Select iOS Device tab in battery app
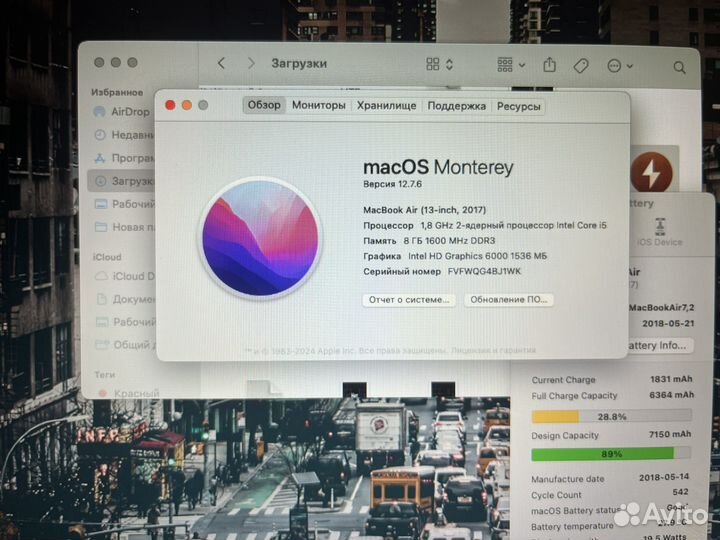Image resolution: width=720 pixels, height=540 pixels. click(x=659, y=232)
